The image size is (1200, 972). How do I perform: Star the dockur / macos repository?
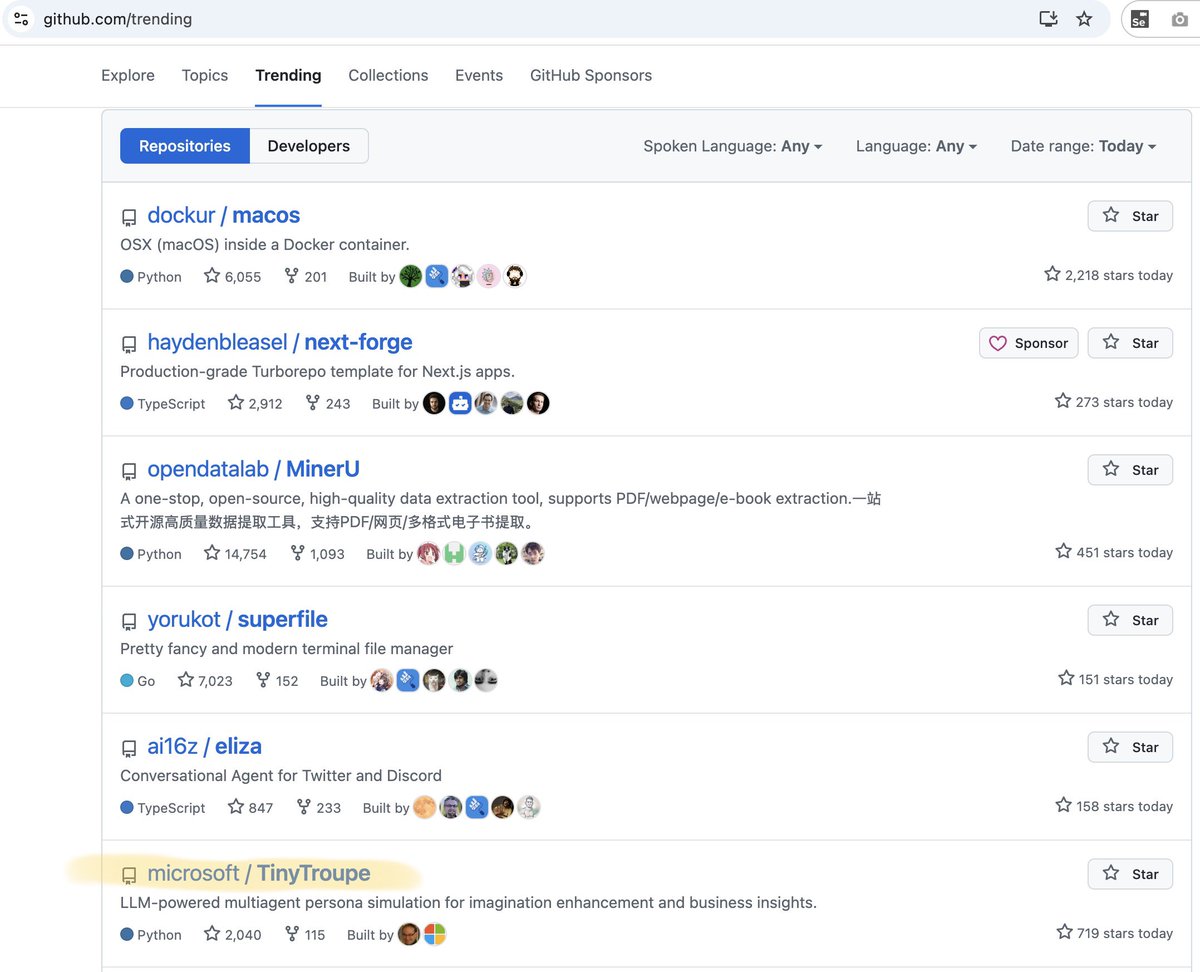(x=1130, y=216)
